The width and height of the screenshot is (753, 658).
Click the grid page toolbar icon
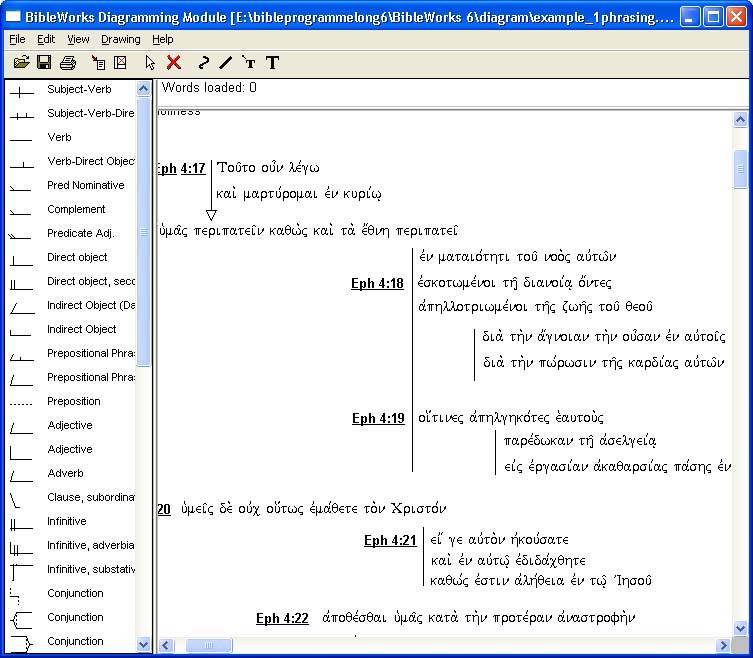pyautogui.click(x=120, y=62)
